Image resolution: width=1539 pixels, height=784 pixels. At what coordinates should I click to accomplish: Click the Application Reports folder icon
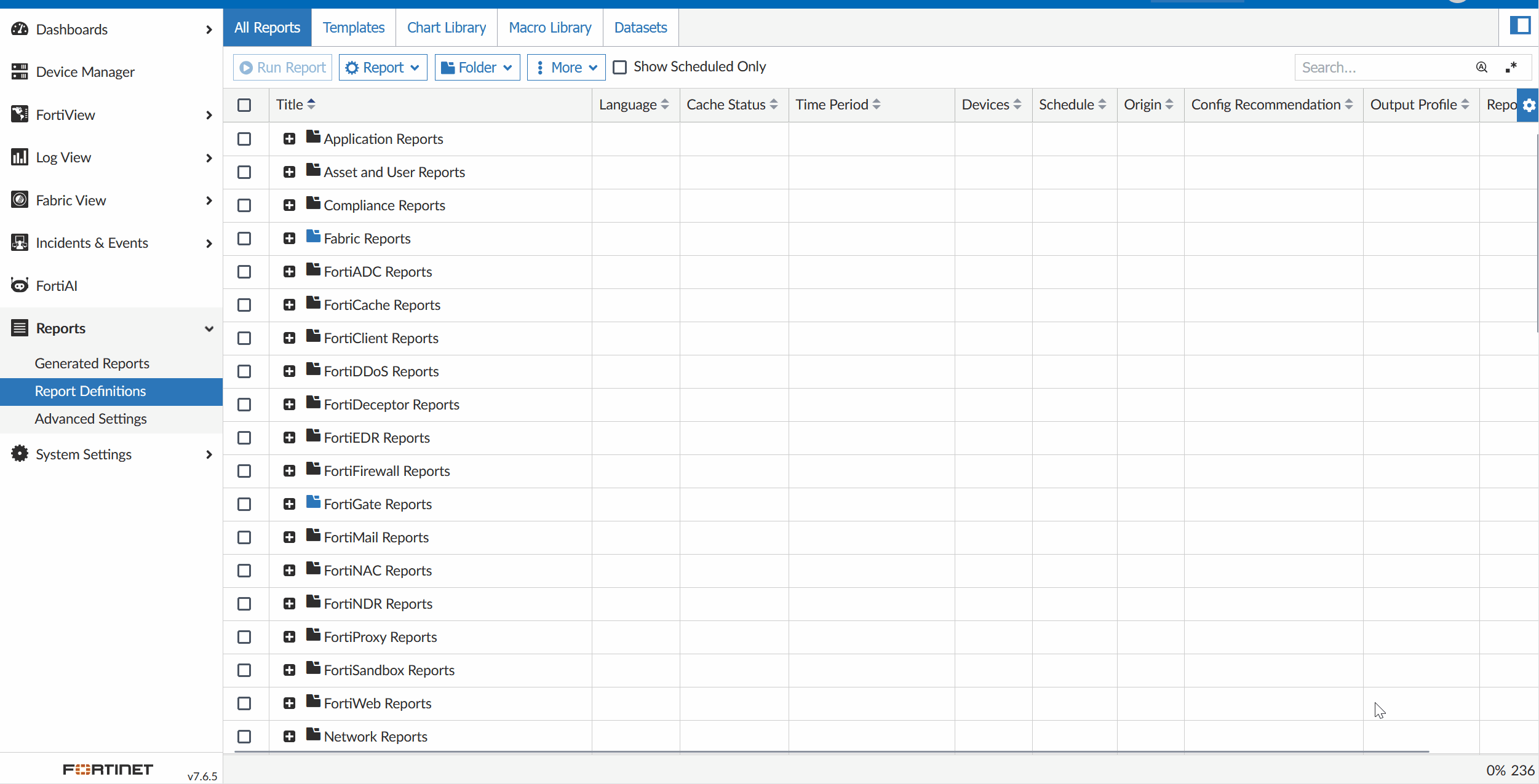coord(314,137)
